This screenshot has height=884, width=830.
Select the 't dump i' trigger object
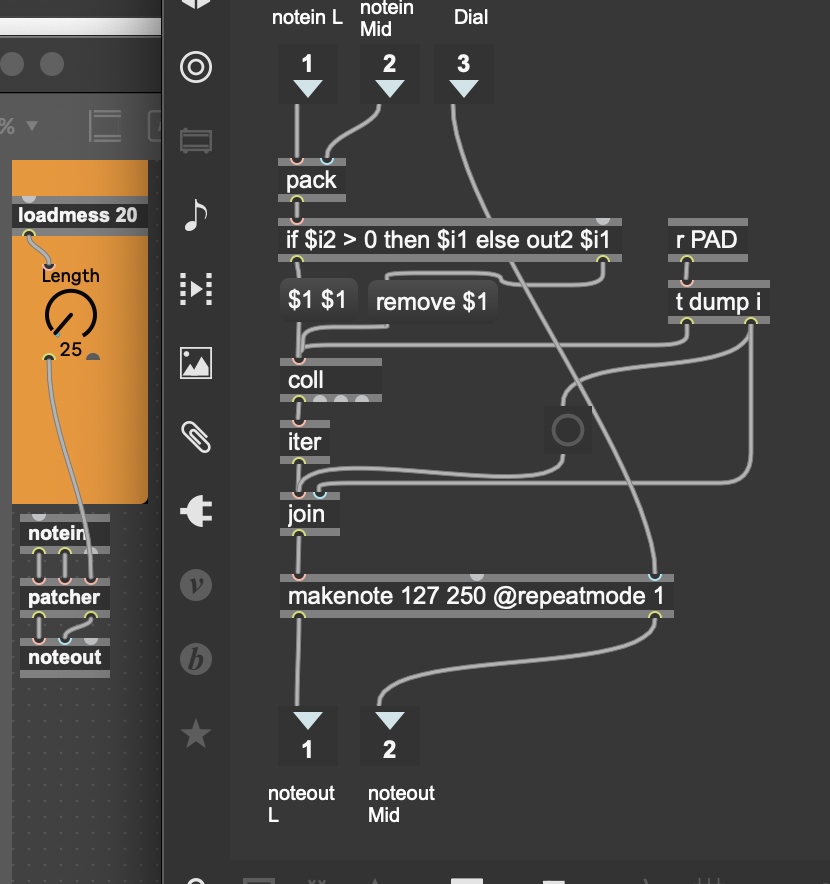[719, 302]
